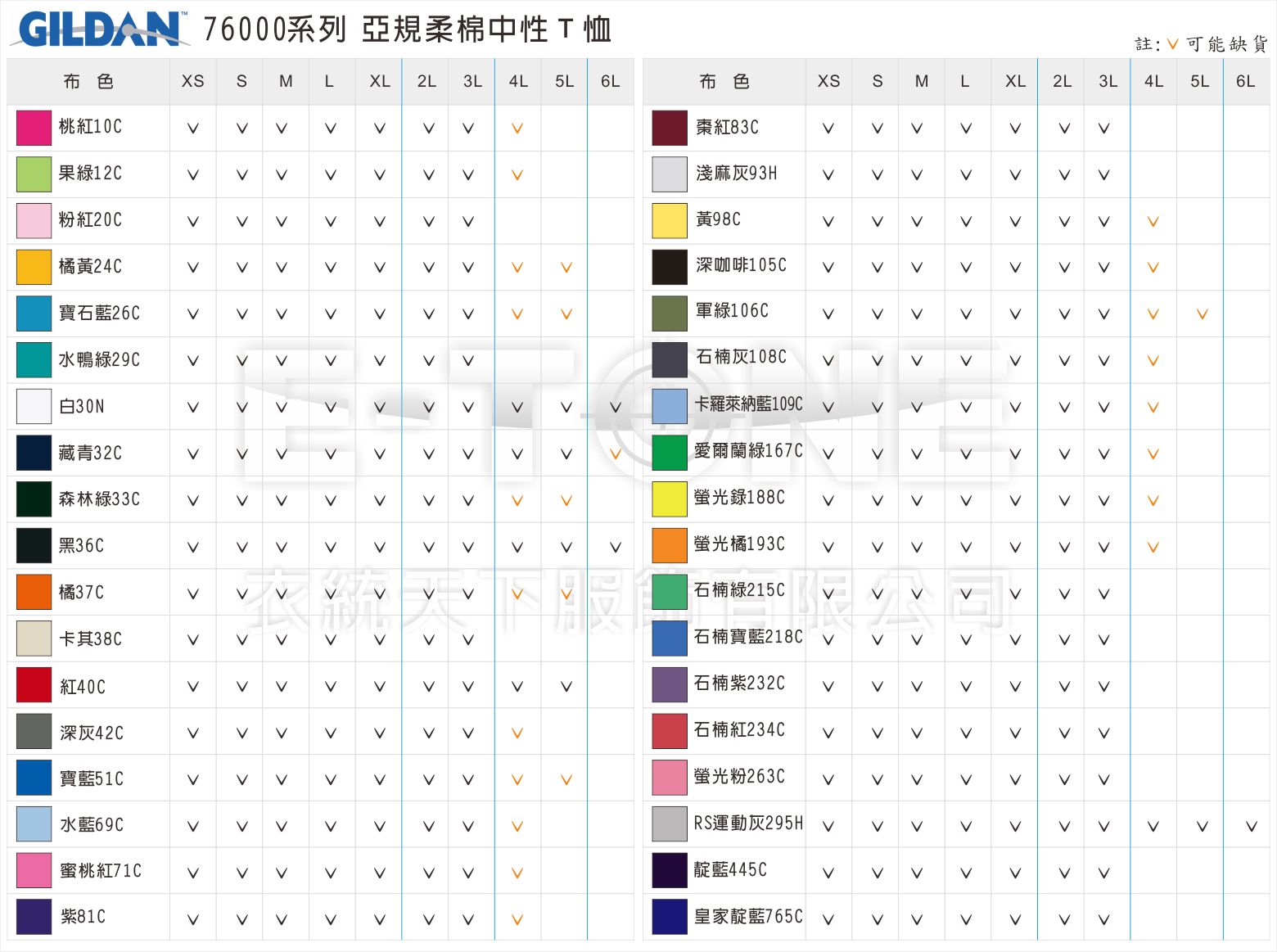This screenshot has width=1277, height=952.
Task: Click the 棗紅83C maroon swatch
Action: coord(670,128)
